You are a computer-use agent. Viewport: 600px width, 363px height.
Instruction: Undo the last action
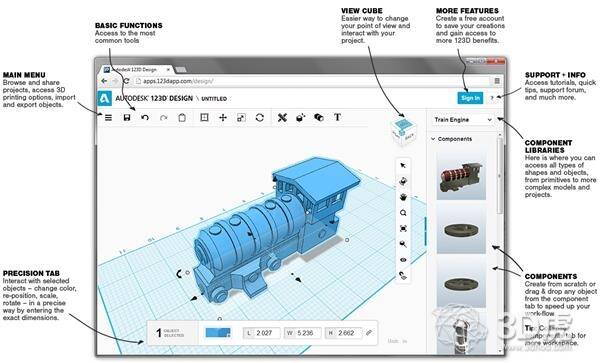145,117
